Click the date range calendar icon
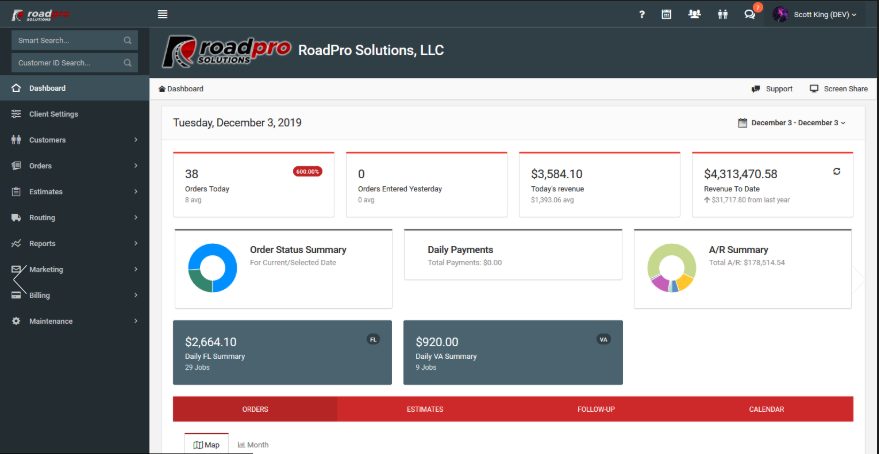Screen dimensions: 879x454 (x=742, y=123)
